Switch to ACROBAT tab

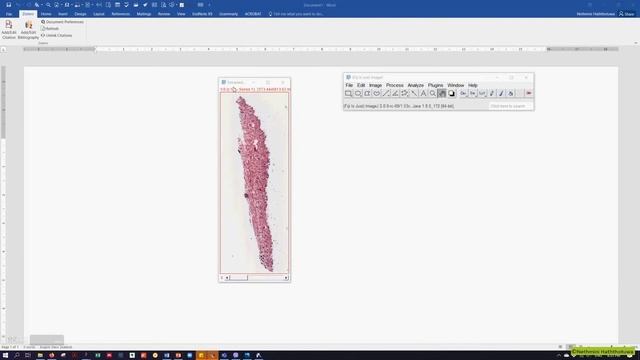(x=253, y=14)
